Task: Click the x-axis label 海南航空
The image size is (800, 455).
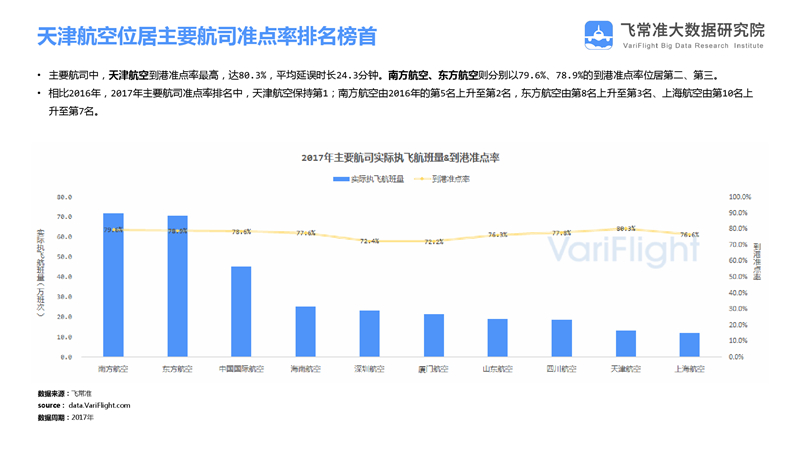Action: pos(306,369)
